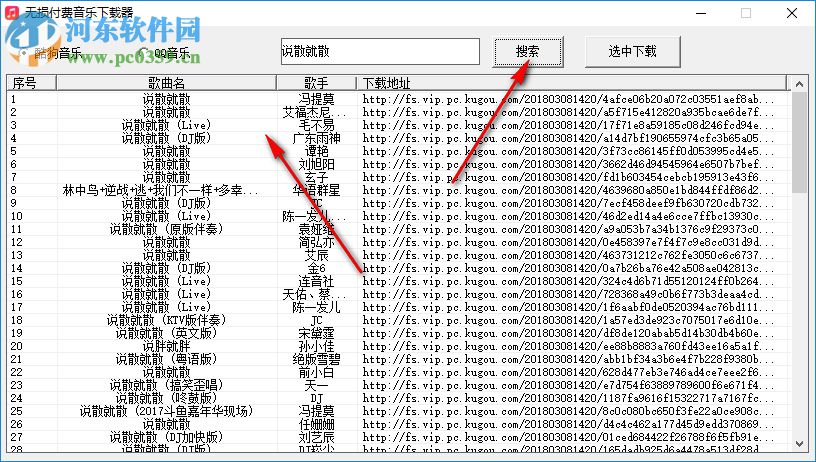The height and width of the screenshot is (462, 816).
Task: Maximize the downloader window
Action: (746, 13)
